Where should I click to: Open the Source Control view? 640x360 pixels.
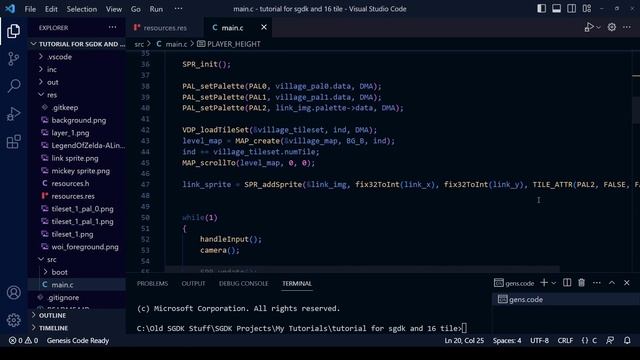[13, 59]
